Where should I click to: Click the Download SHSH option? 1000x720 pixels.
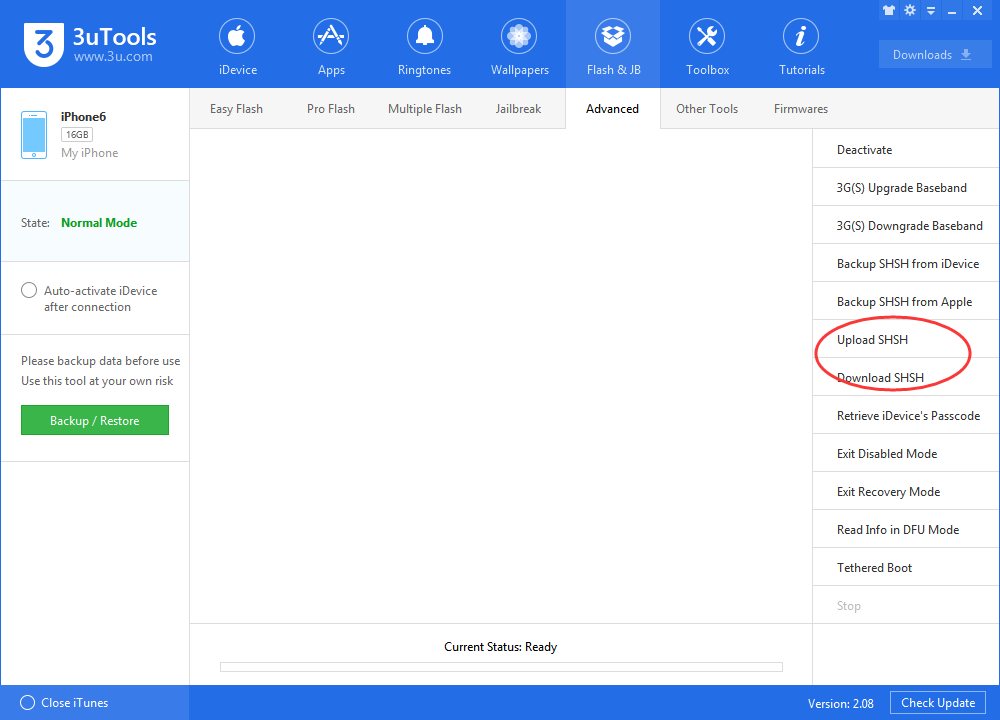906,378
